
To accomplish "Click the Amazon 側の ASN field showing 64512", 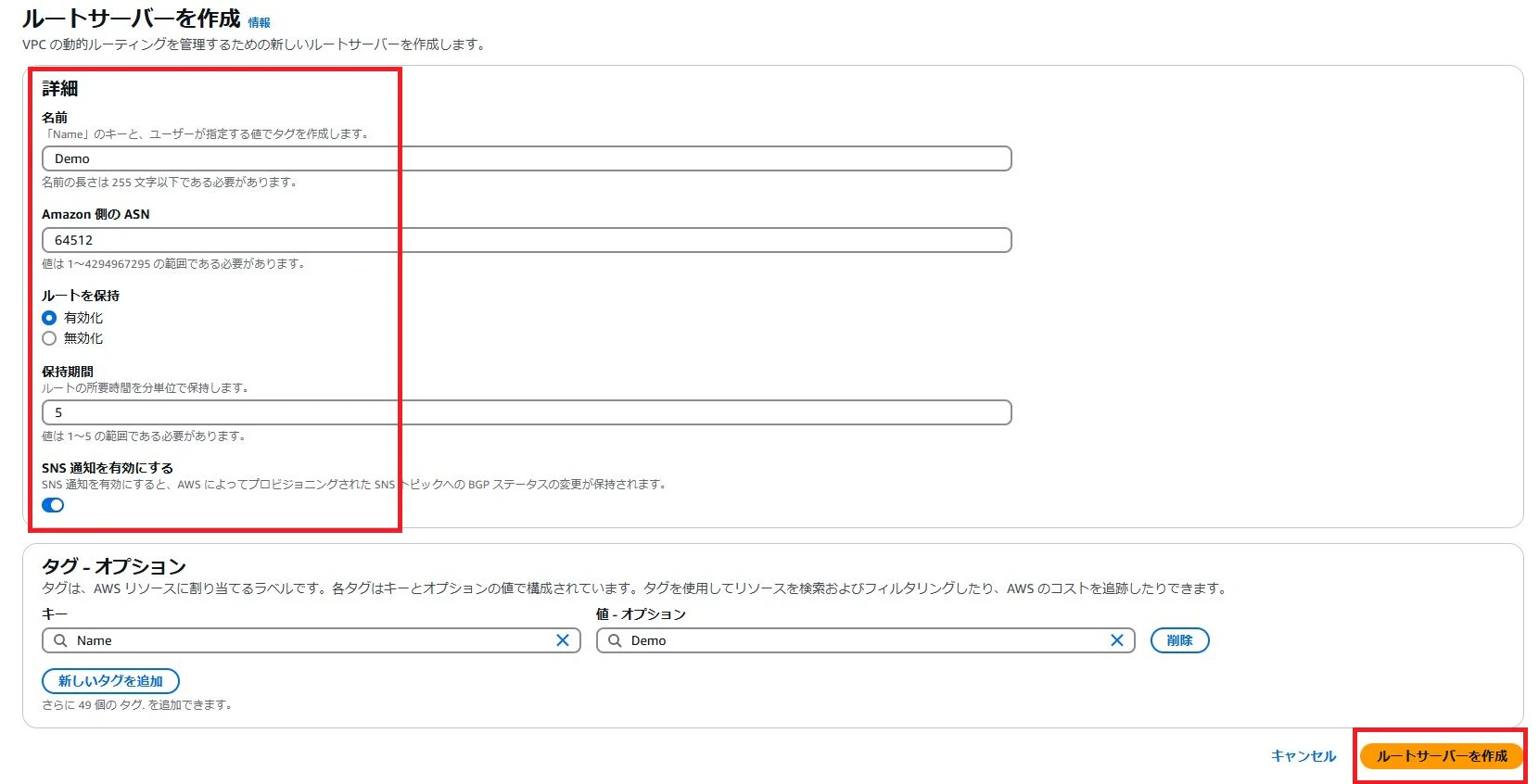I will [527, 240].
